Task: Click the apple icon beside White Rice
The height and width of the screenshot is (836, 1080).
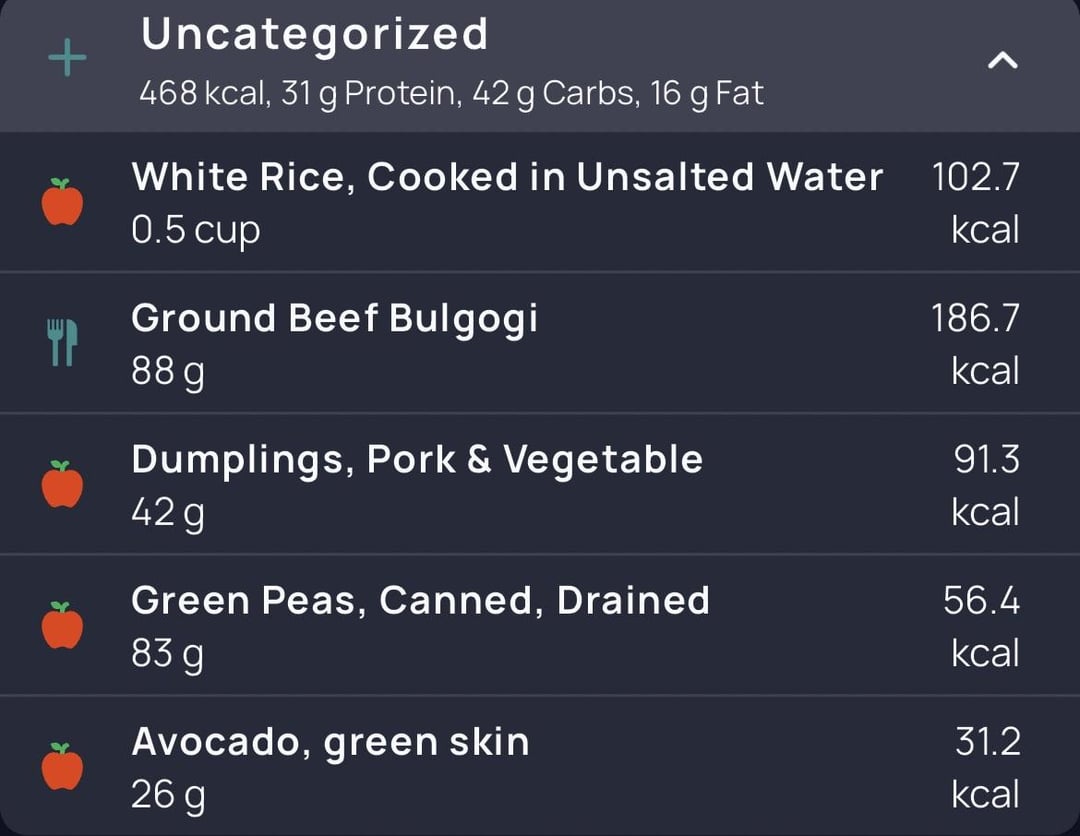Action: pyautogui.click(x=62, y=202)
